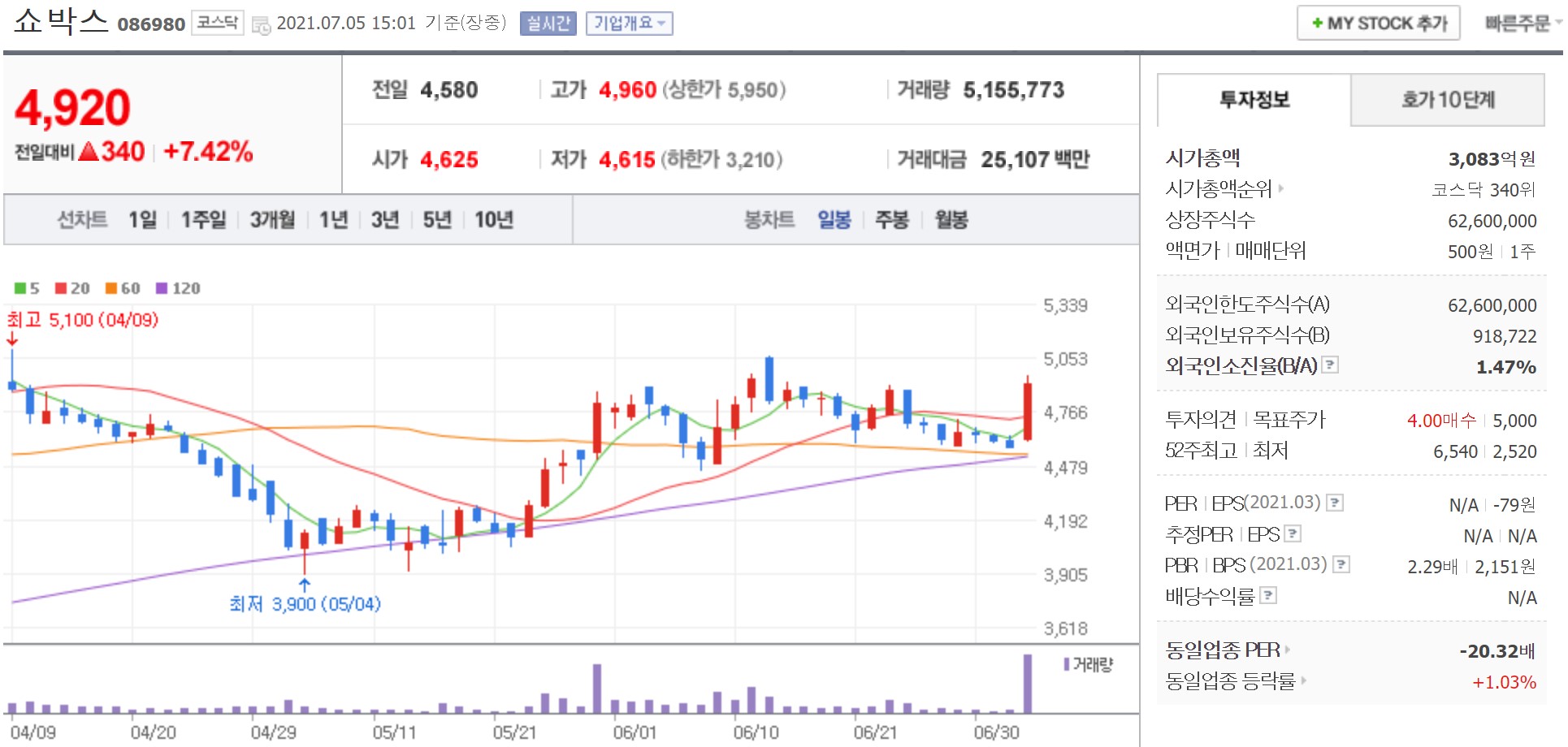
Task: Click the 투자의견 value 4.00매수
Action: pos(1441,420)
